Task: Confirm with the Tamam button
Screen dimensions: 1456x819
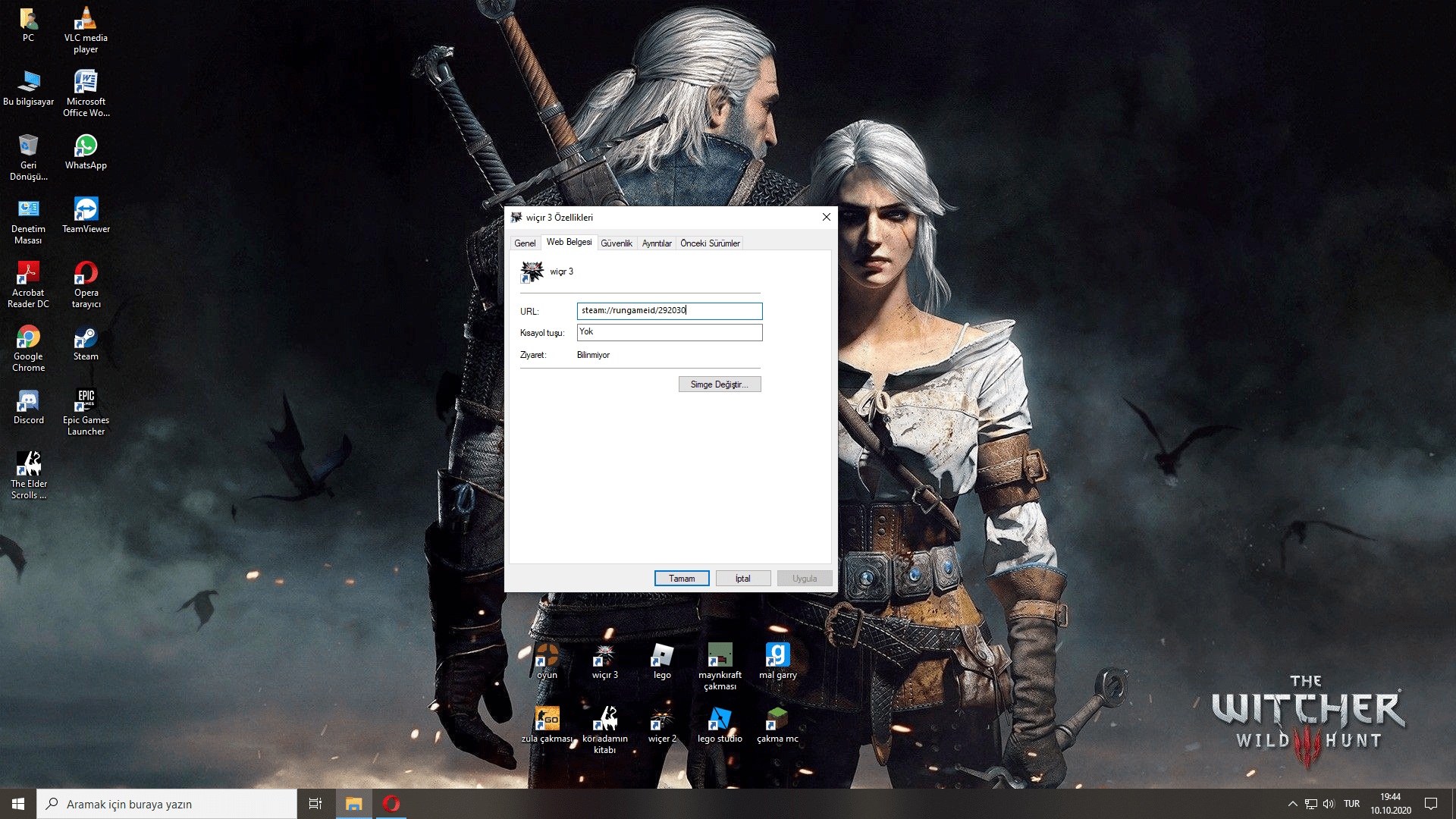Action: coord(682,579)
